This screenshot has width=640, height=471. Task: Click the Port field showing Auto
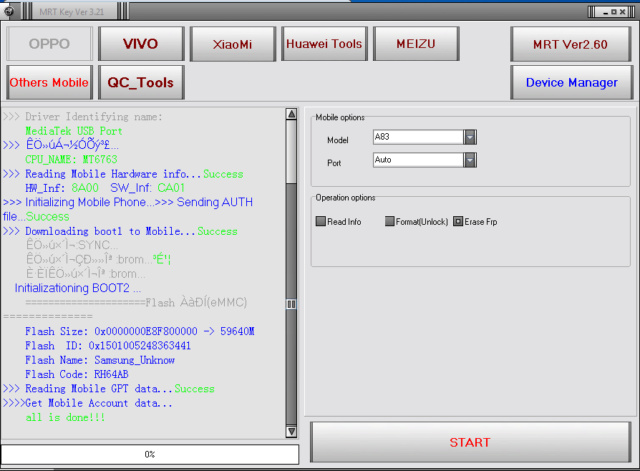tap(418, 160)
